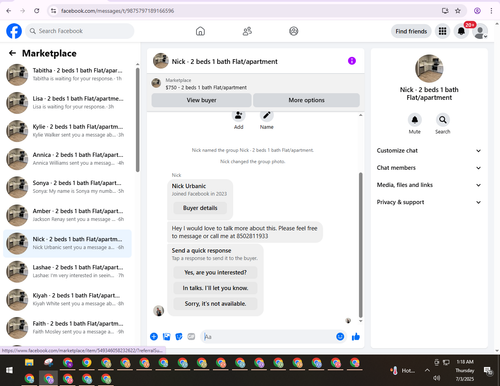Open the Windows Start menu
500x386 pixels.
coord(9,370)
